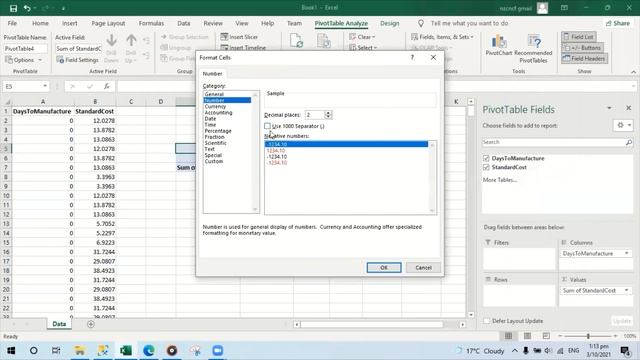Open Zoom app from taskbar
The height and width of the screenshot is (360, 640).
pyautogui.click(x=218, y=351)
